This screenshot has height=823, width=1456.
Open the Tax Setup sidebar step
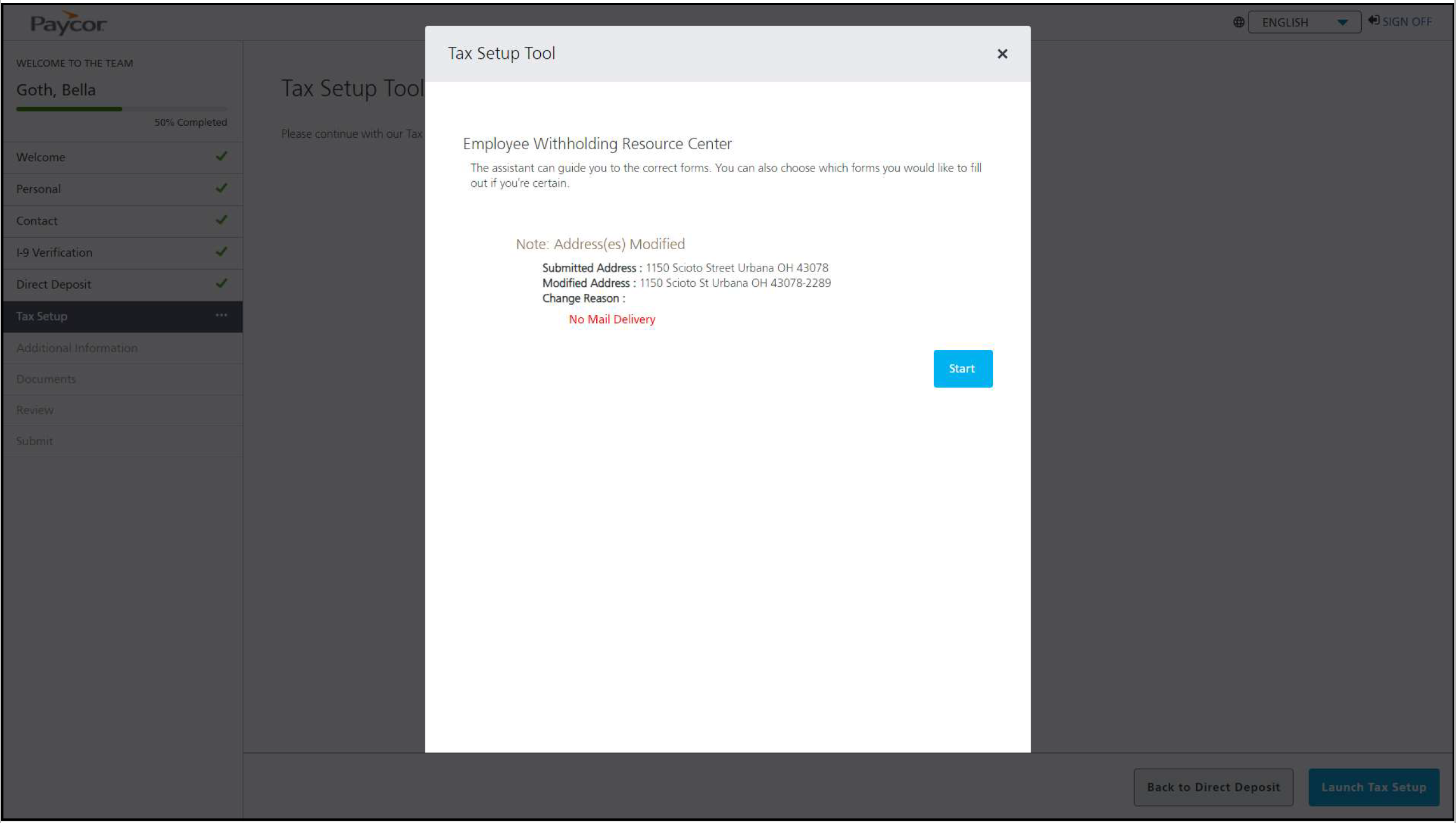42,316
